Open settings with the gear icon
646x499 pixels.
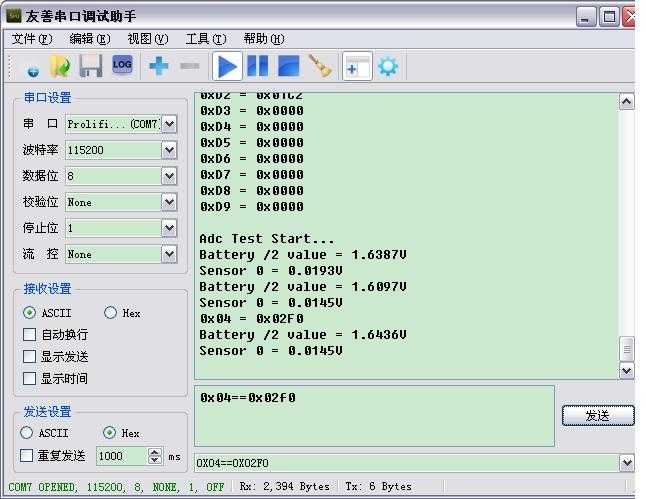pos(388,66)
